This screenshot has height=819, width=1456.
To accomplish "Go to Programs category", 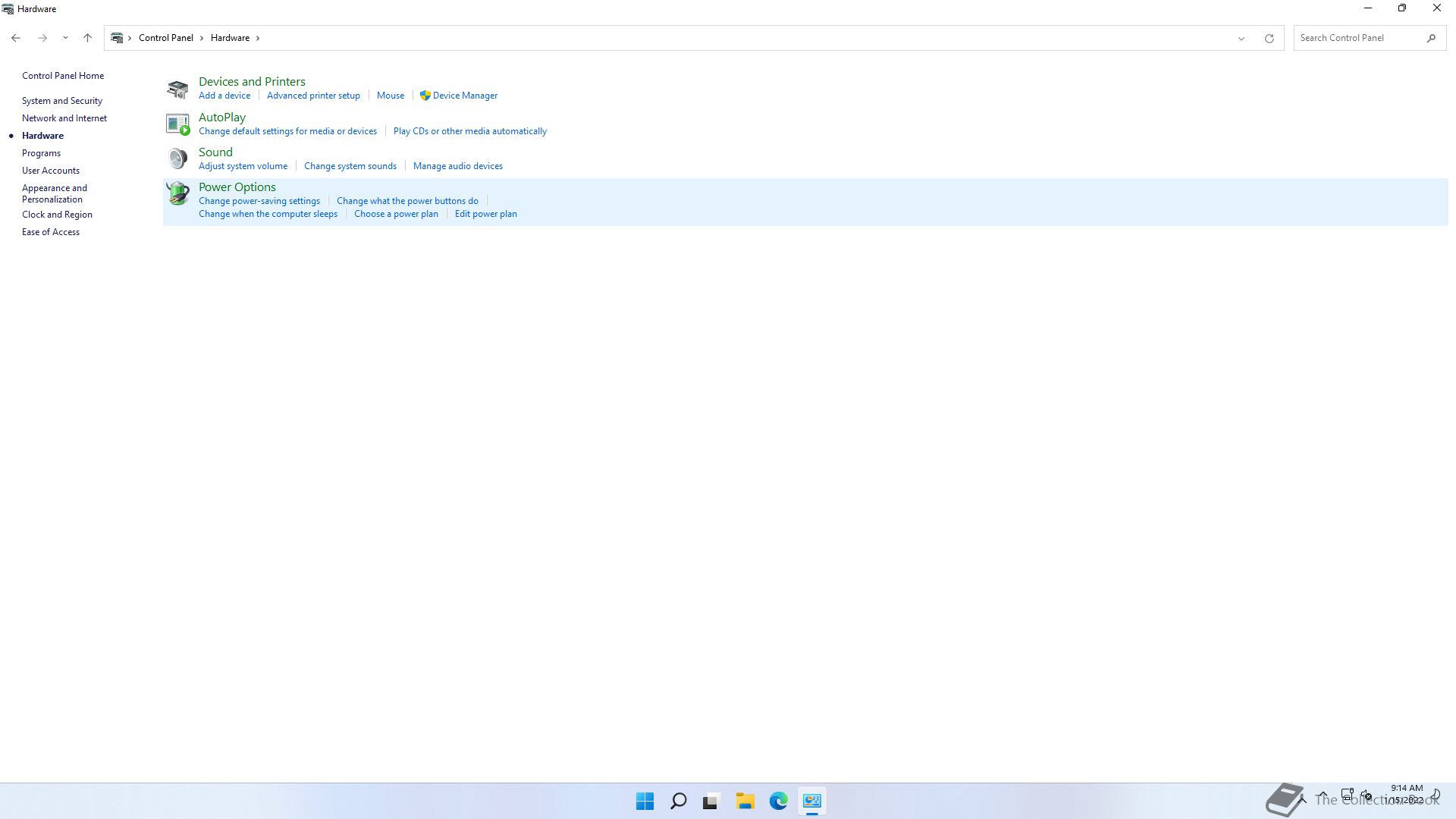I will 41,153.
